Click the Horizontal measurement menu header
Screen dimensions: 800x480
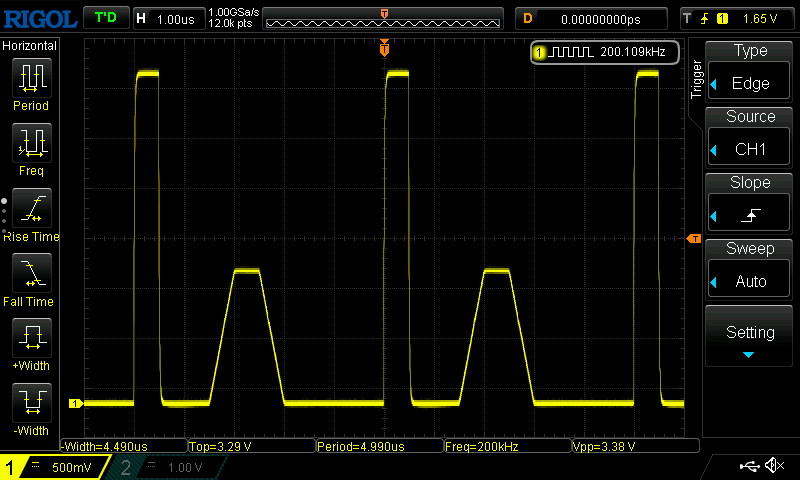29,46
